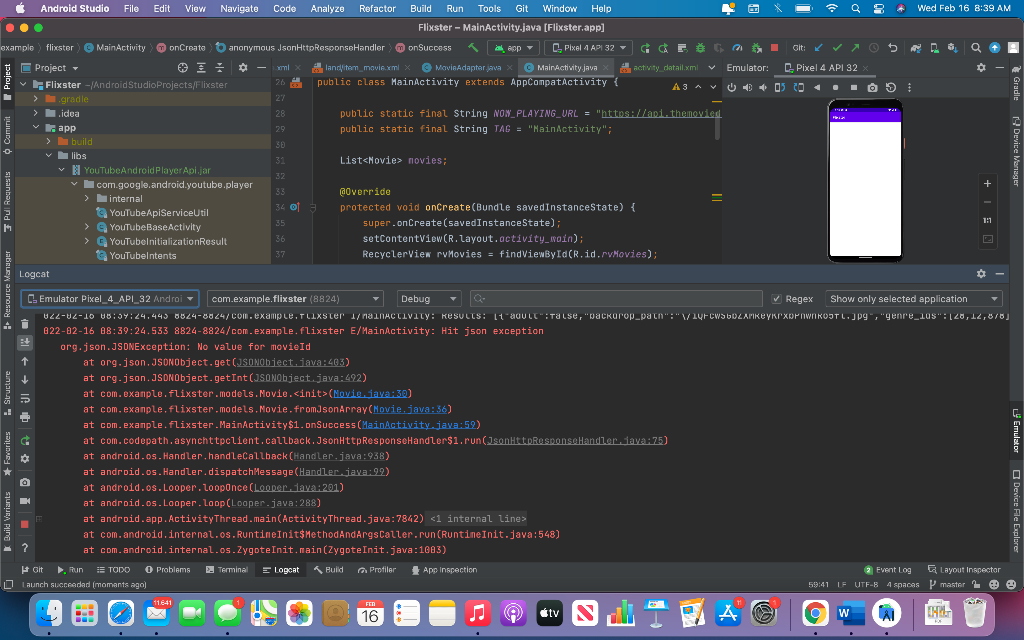1024x640 pixels.
Task: Click the Debug app bug icon
Action: click(x=700, y=48)
